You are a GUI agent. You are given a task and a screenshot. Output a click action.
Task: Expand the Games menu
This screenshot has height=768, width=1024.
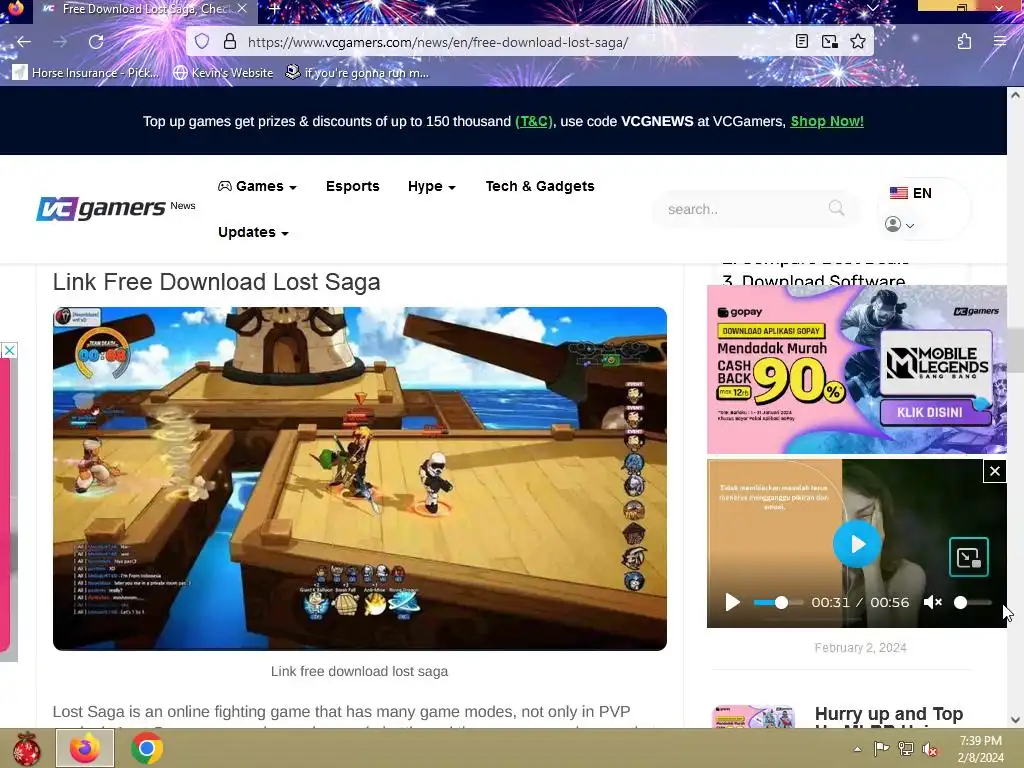(257, 186)
